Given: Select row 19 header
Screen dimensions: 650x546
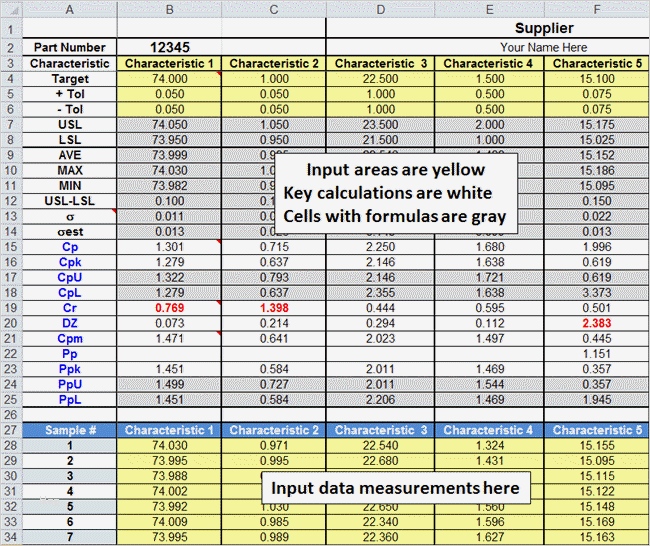Looking at the screenshot, I should point(11,308).
